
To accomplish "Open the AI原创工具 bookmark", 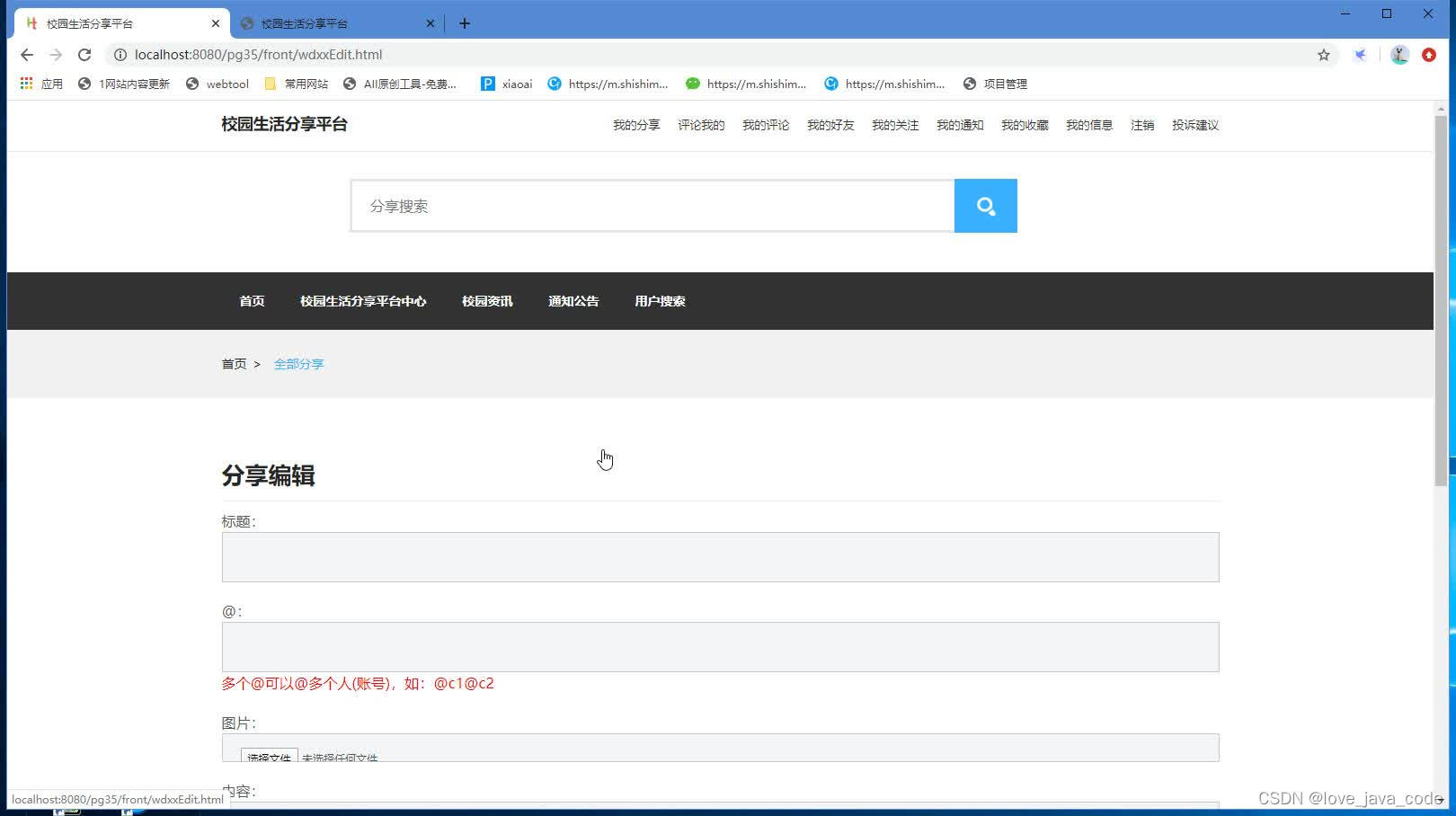I will pyautogui.click(x=400, y=84).
